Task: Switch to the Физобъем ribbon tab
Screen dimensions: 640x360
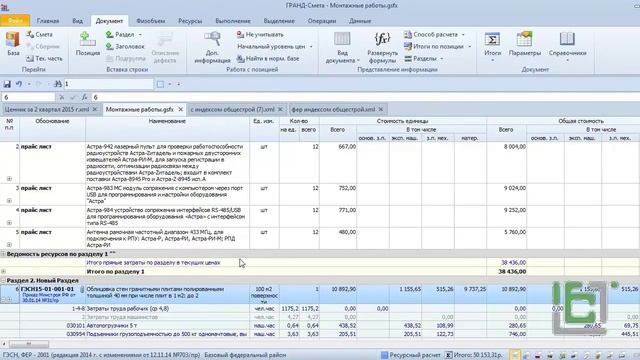Action: click(150, 21)
